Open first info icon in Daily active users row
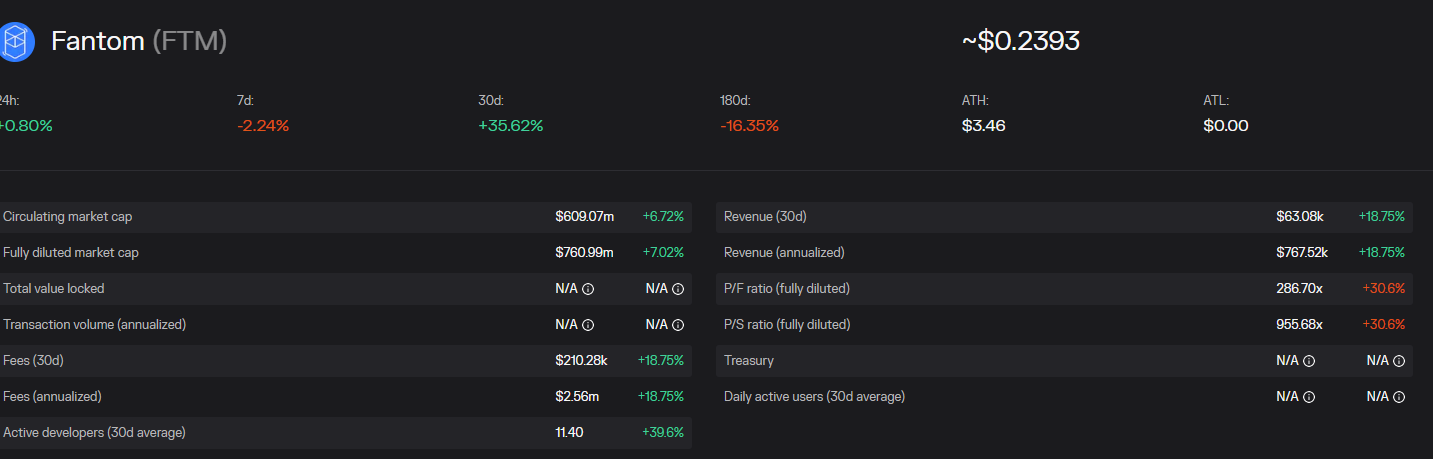Screen dimensions: 1433x459 pyautogui.click(x=1309, y=397)
